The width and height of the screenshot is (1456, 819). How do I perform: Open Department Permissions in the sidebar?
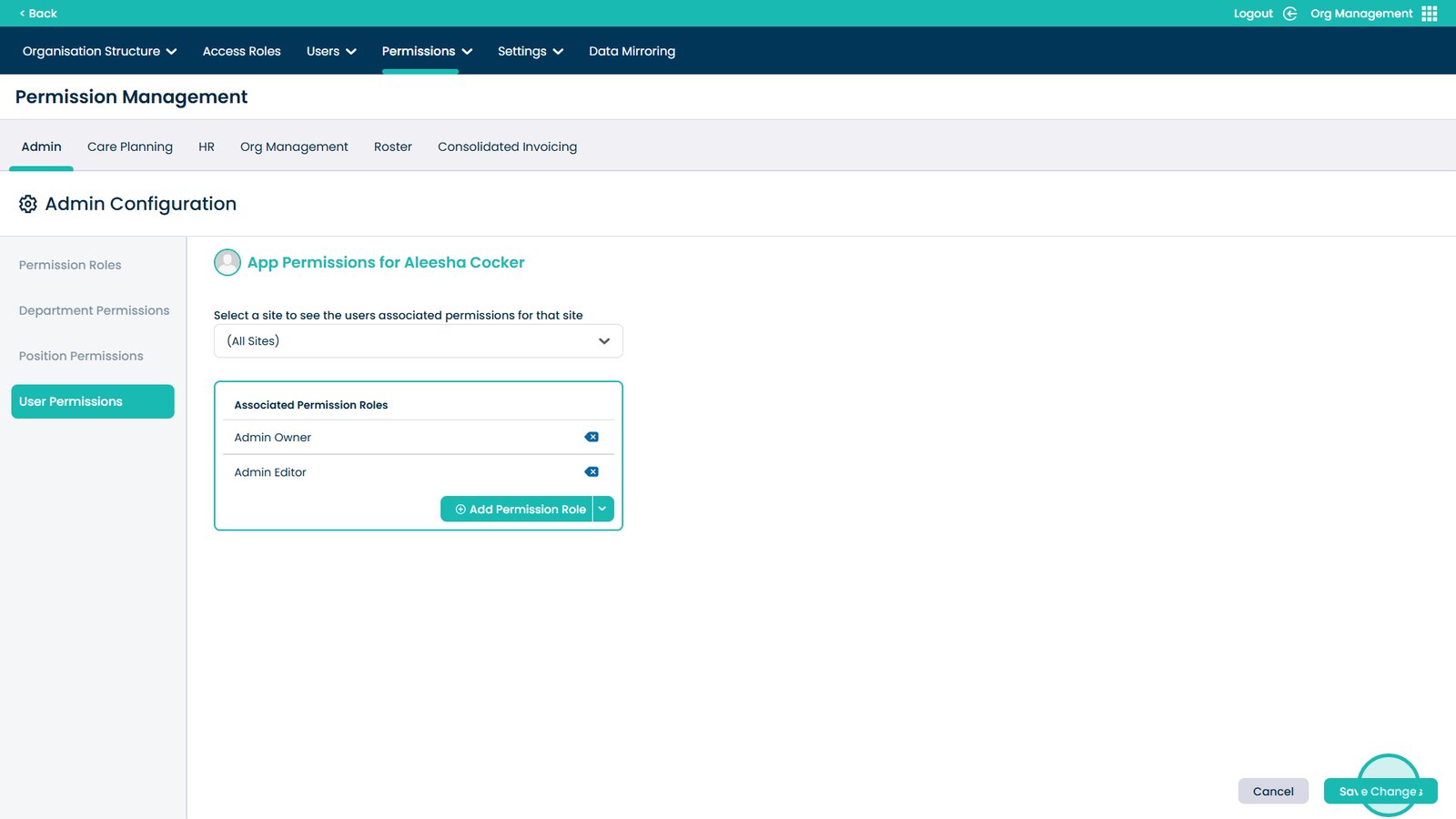pyautogui.click(x=95, y=310)
